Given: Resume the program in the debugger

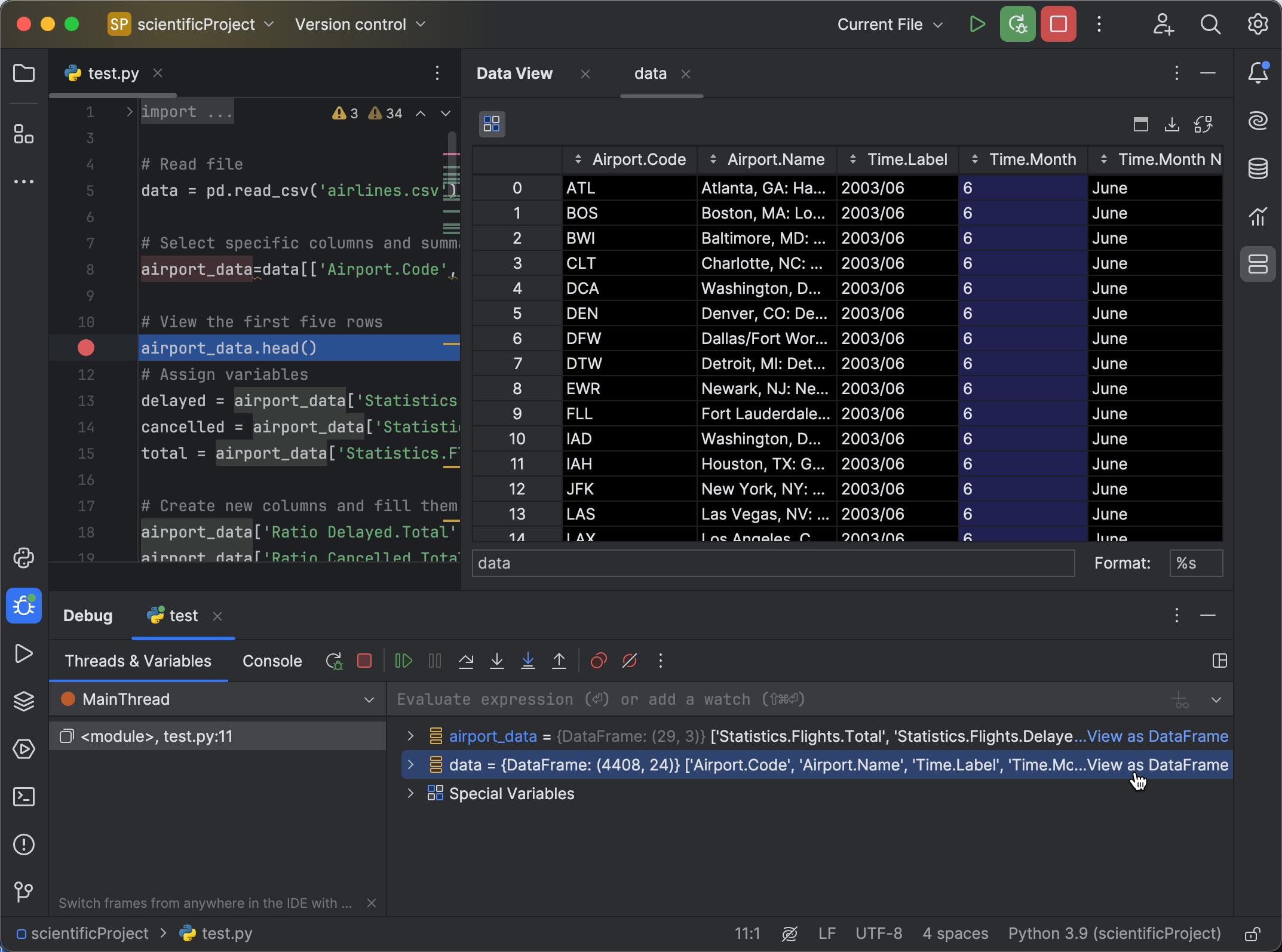Looking at the screenshot, I should click(403, 661).
